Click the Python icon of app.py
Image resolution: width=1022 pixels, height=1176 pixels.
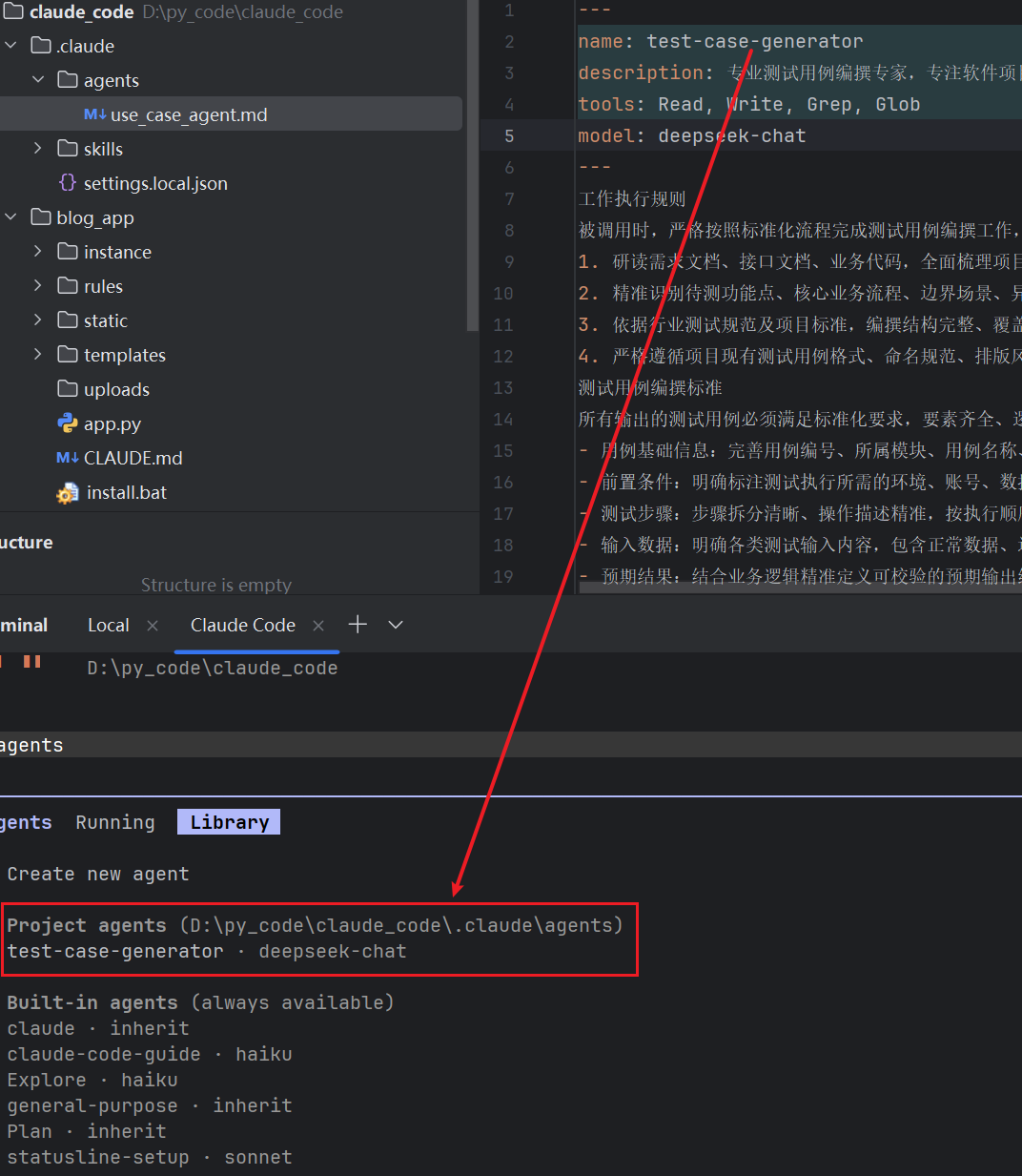(x=68, y=423)
